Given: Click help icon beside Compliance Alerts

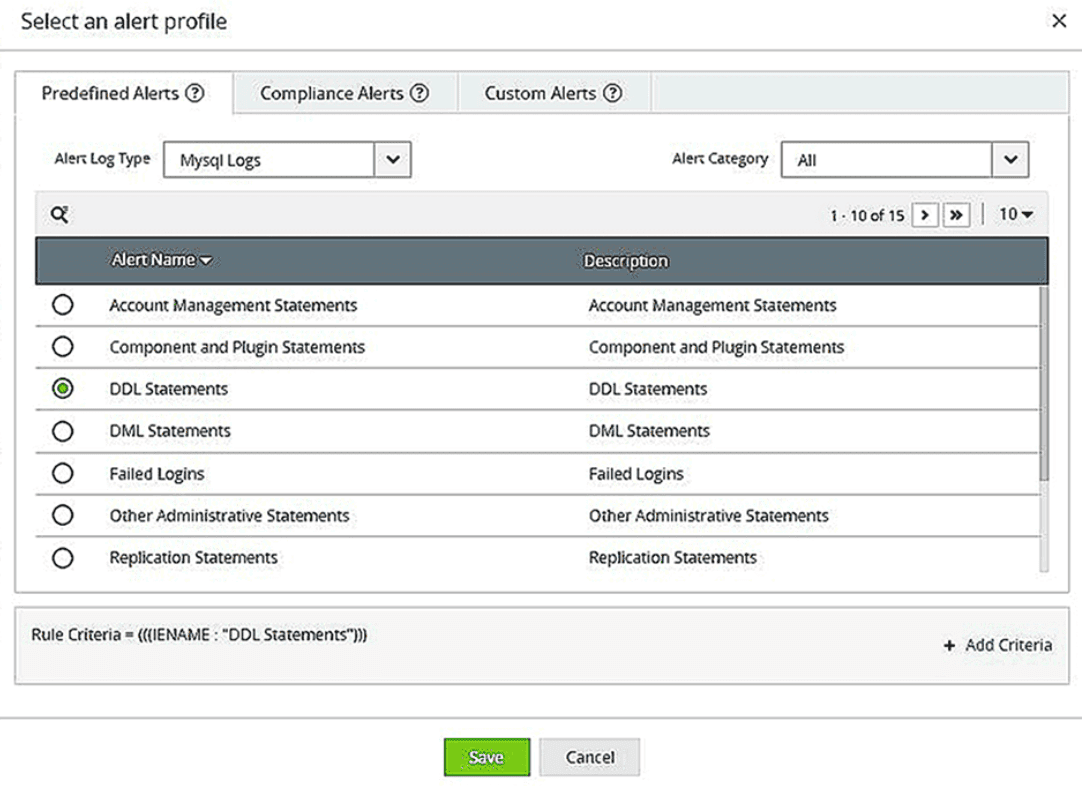Looking at the screenshot, I should 419,93.
